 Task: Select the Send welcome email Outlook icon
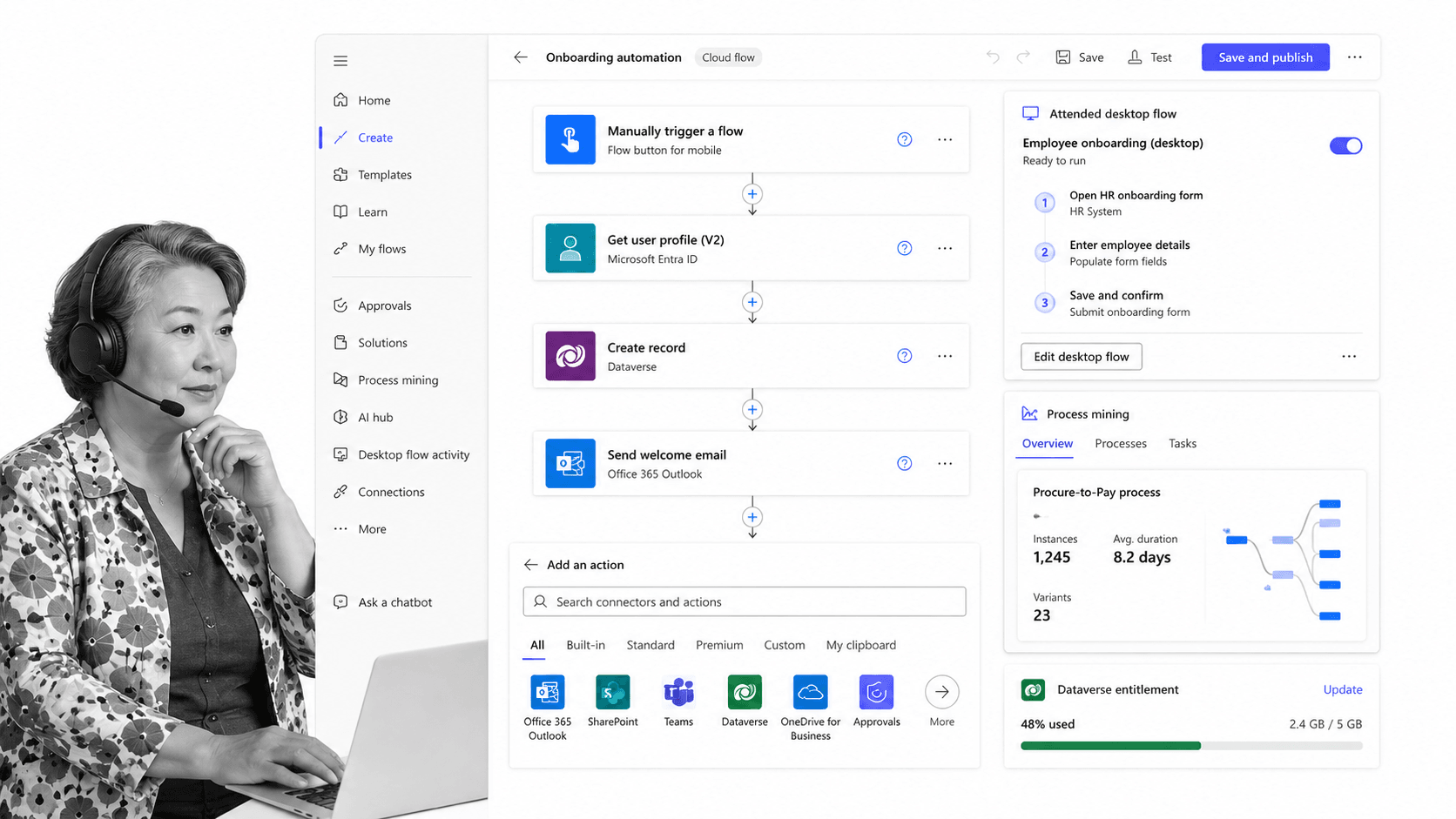[x=570, y=464]
